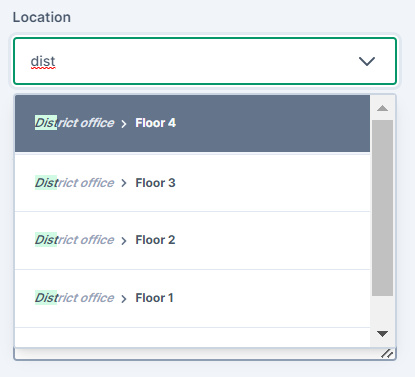This screenshot has height=377, width=415.
Task: Choose the Floor 3 location option
Action: point(192,183)
